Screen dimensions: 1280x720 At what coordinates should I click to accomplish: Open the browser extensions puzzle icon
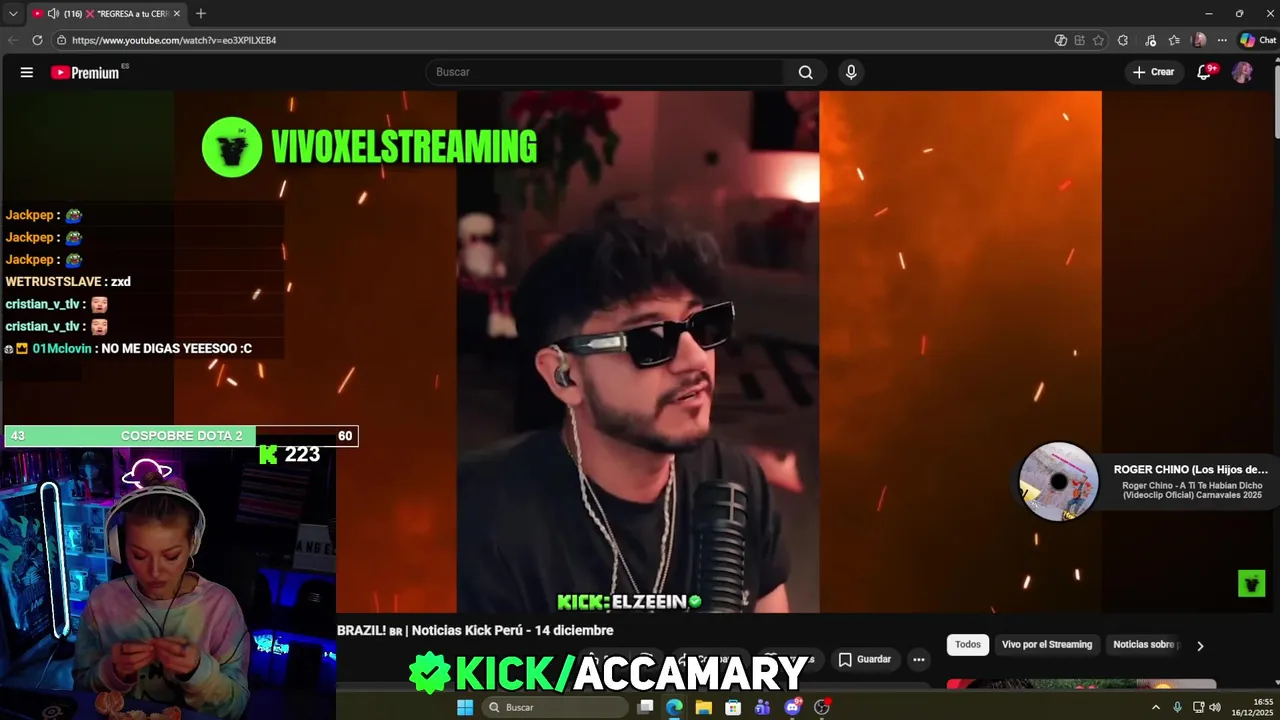[x=1123, y=40]
